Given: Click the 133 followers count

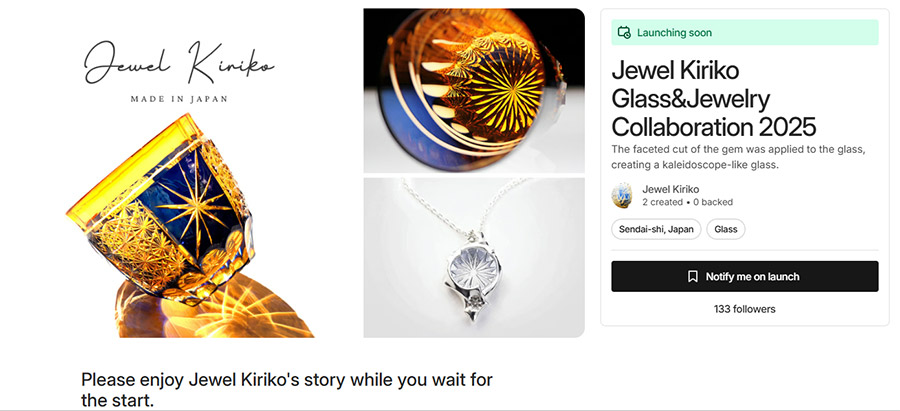Looking at the screenshot, I should 744,309.
